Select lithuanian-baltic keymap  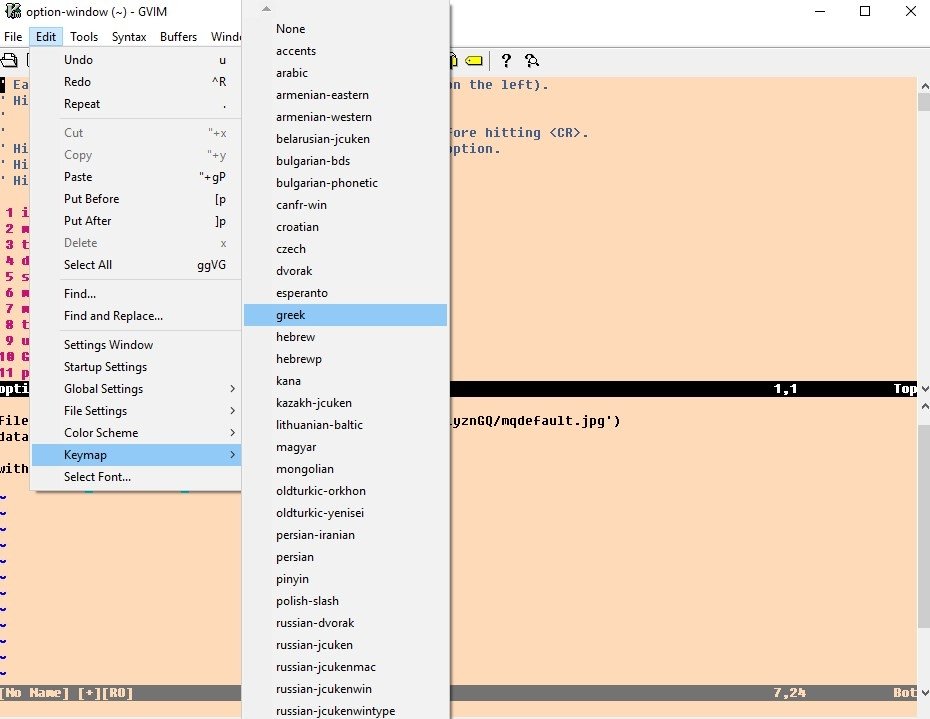tap(345, 425)
